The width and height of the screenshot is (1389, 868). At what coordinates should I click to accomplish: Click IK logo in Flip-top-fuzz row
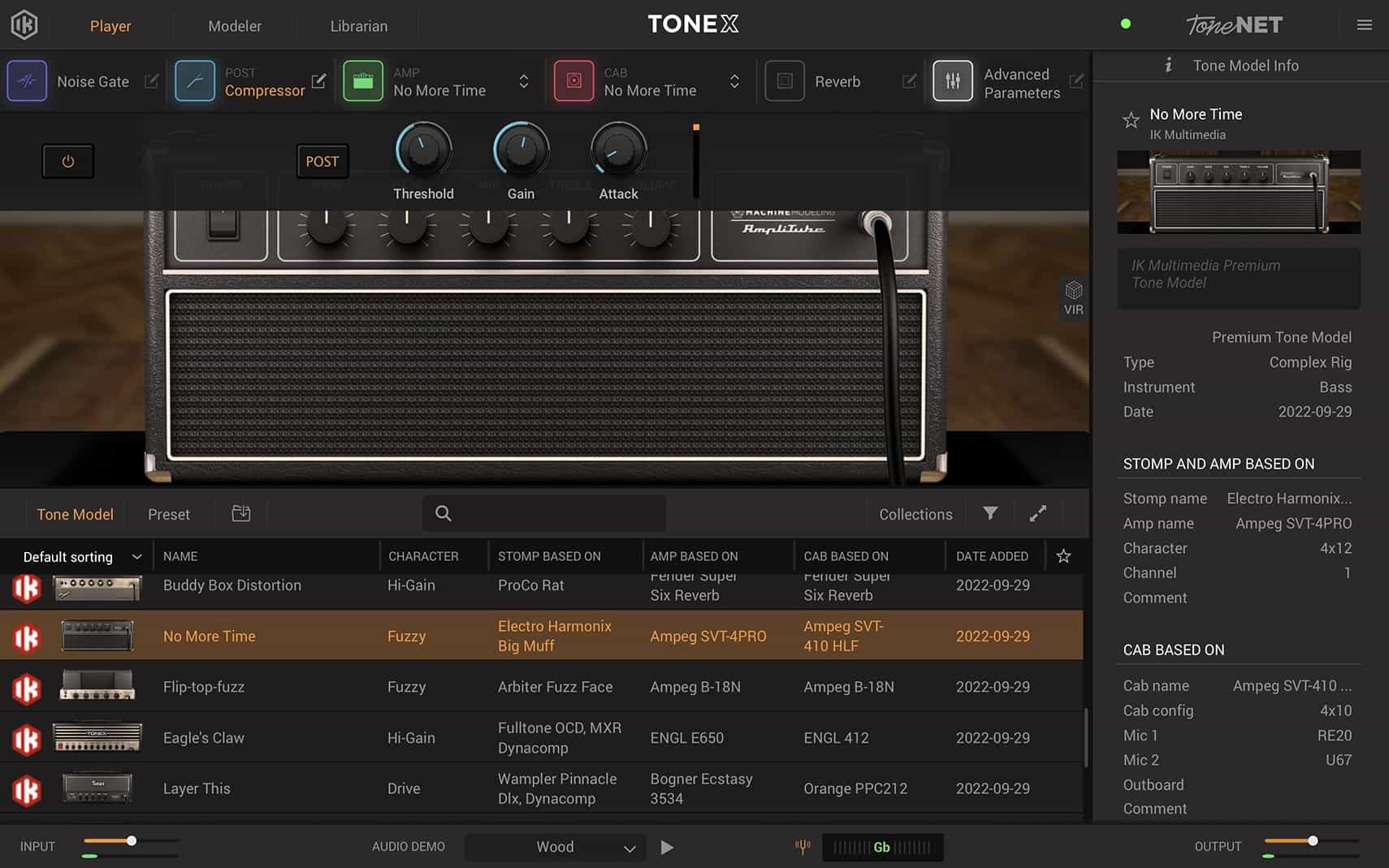tap(27, 689)
